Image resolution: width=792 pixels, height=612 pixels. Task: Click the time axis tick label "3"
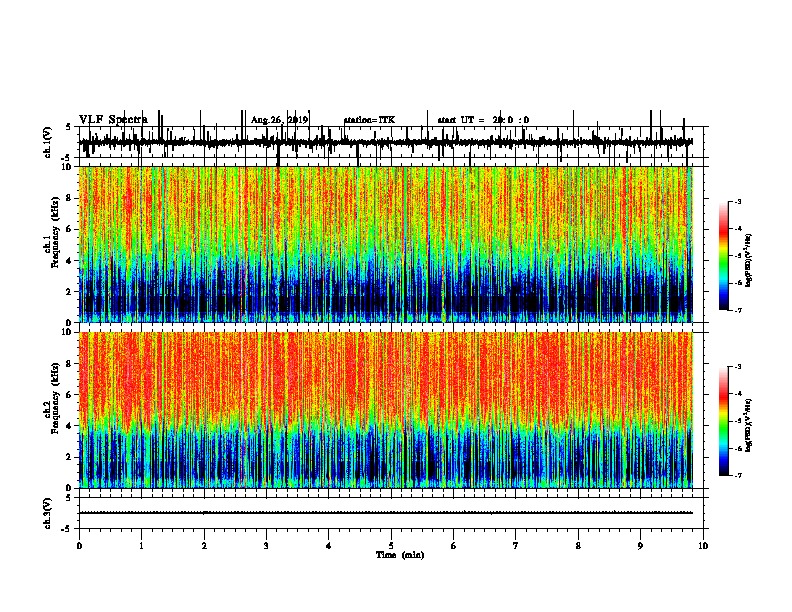(x=266, y=546)
